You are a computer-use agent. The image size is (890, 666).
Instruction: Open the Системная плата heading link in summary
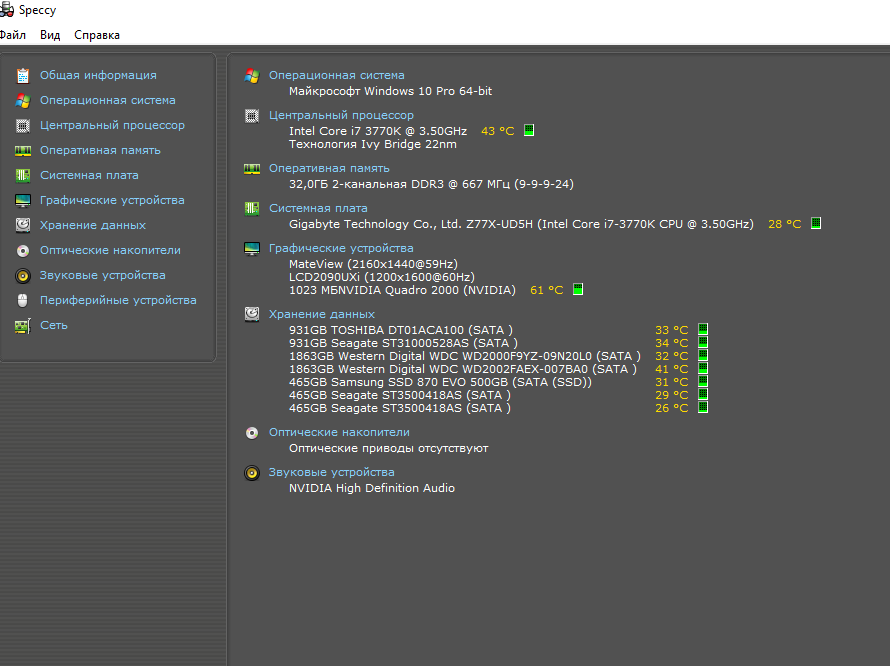coord(318,208)
